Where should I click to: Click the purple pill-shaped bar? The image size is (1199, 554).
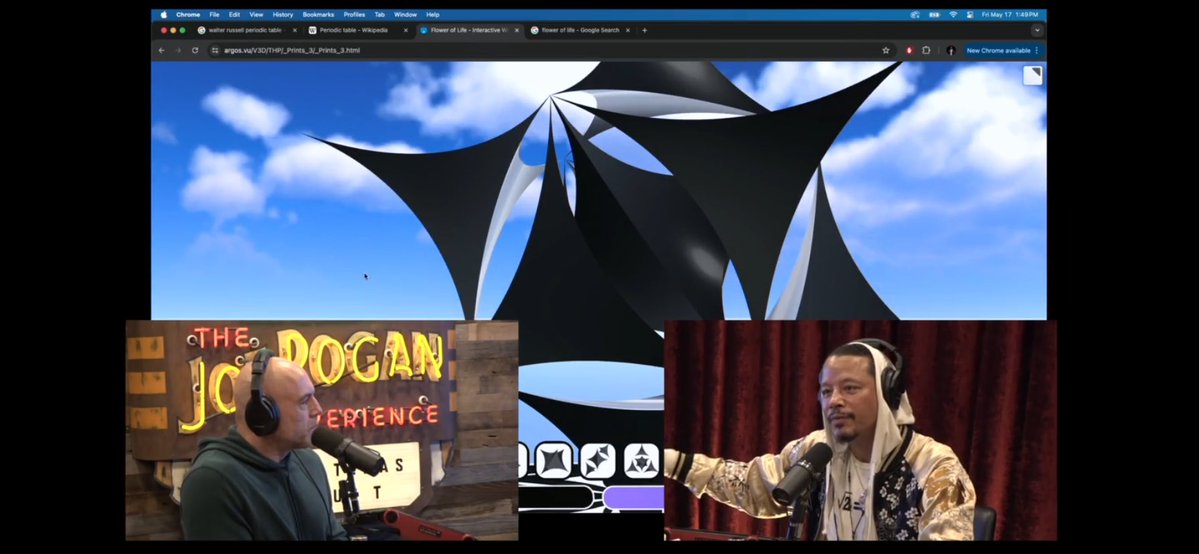tap(635, 498)
